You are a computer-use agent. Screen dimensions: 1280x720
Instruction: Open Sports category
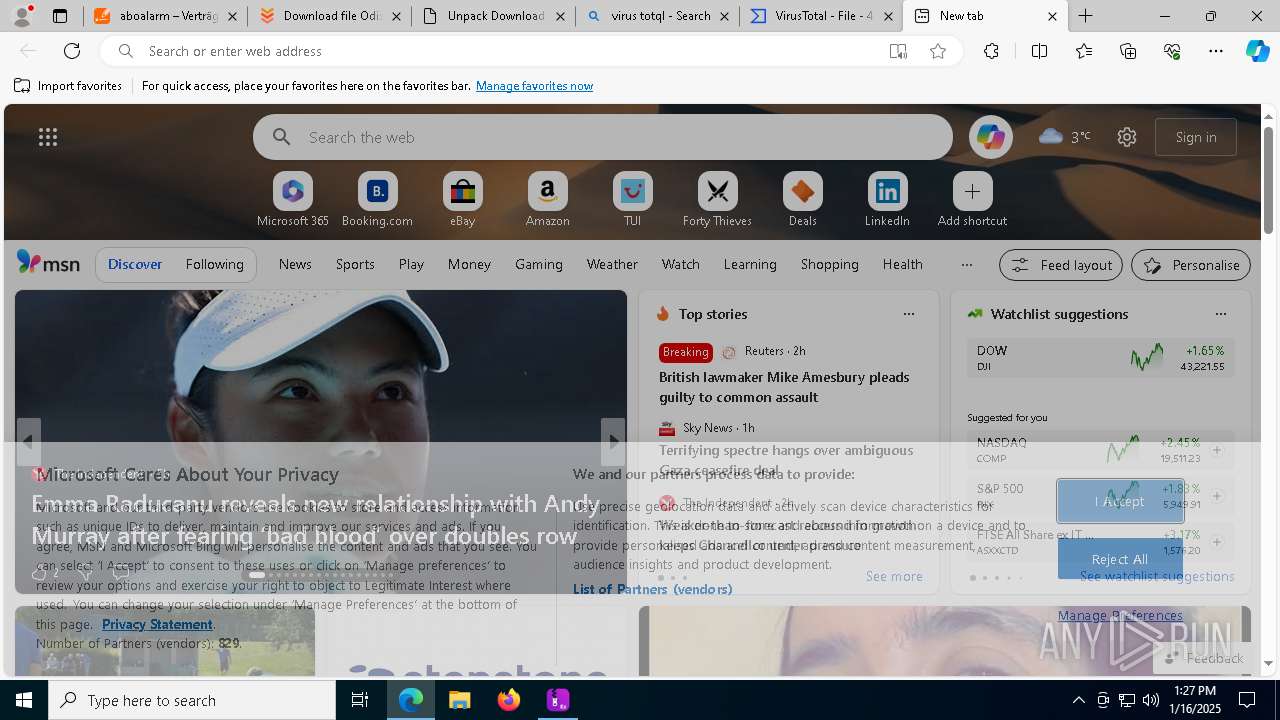(x=355, y=264)
